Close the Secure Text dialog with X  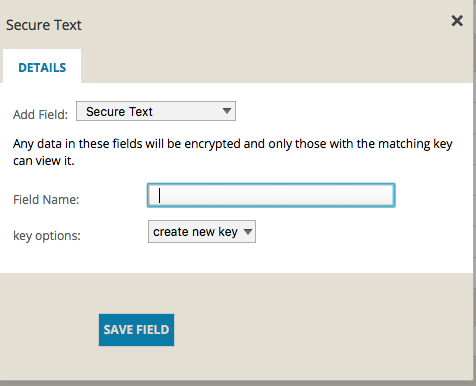click(x=457, y=21)
